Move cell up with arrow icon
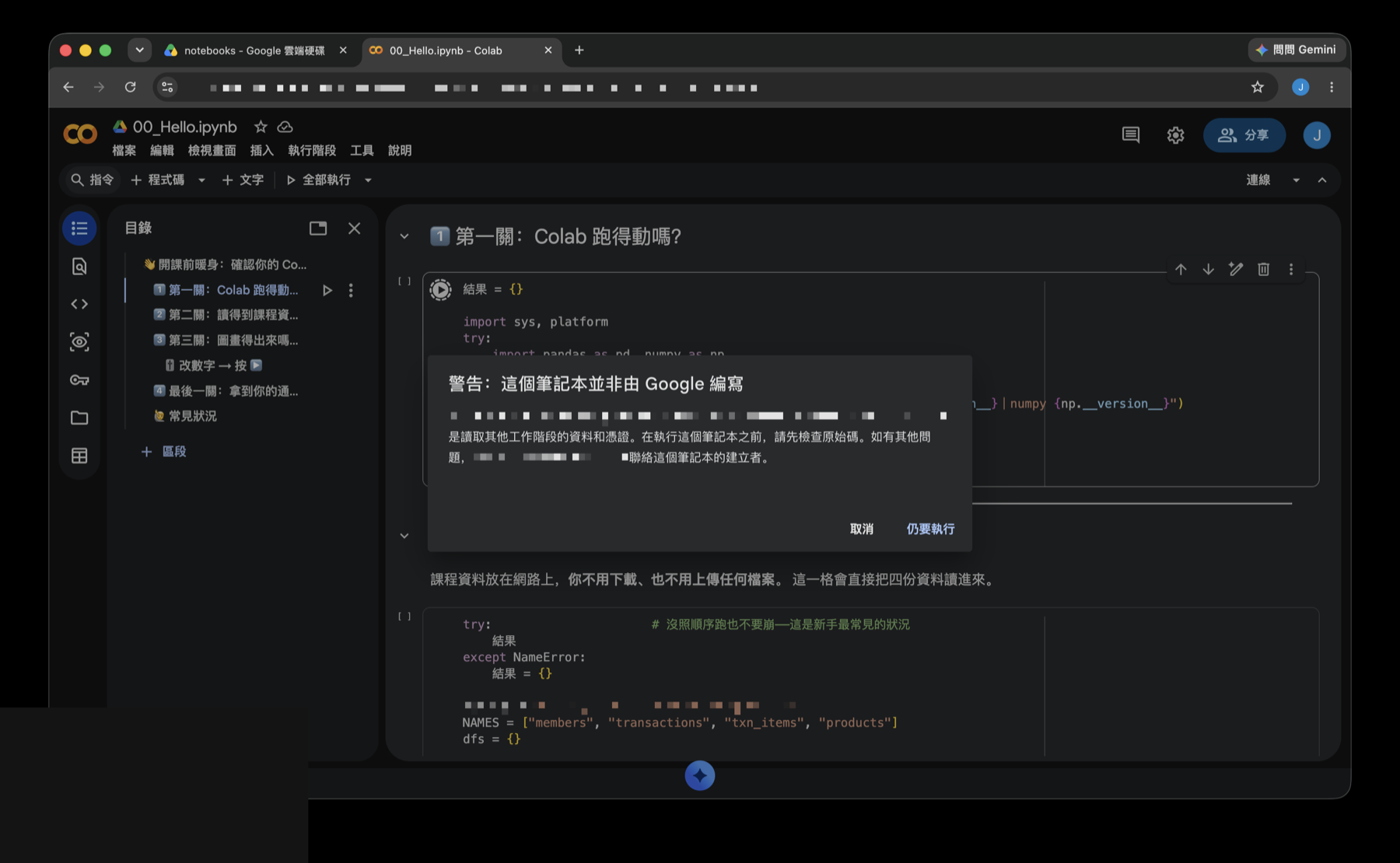Viewport: 1400px width, 863px height. [x=1181, y=269]
